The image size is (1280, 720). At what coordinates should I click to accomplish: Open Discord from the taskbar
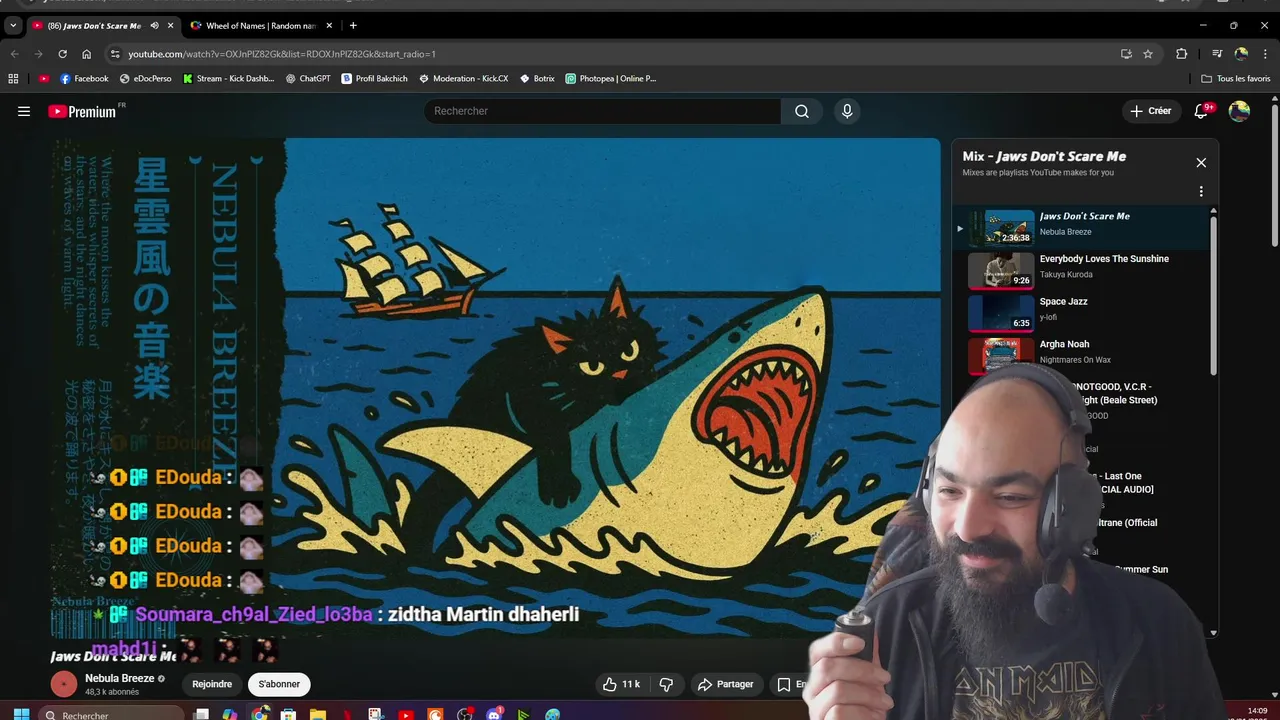(494, 714)
